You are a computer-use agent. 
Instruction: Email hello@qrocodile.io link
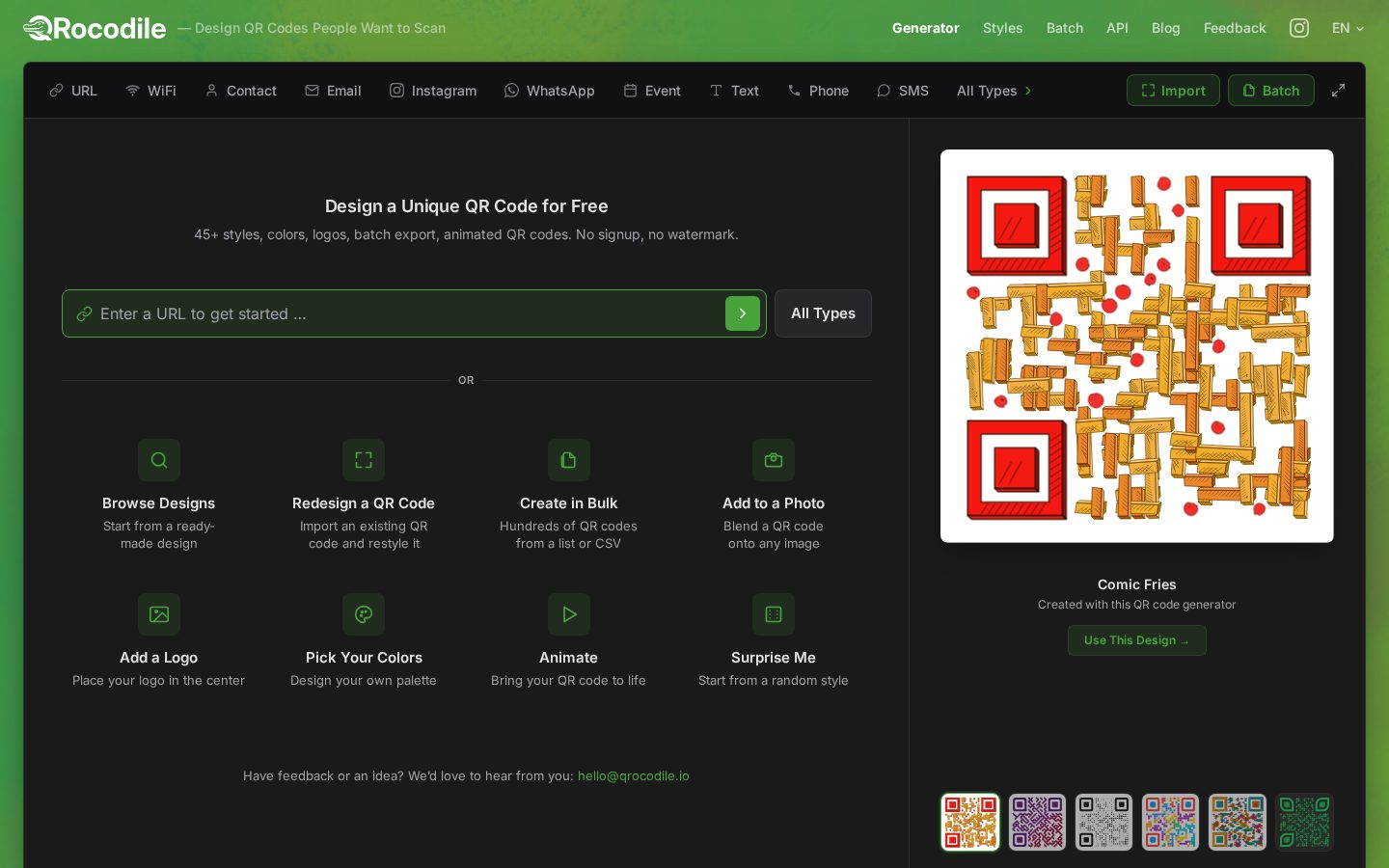[x=634, y=775]
